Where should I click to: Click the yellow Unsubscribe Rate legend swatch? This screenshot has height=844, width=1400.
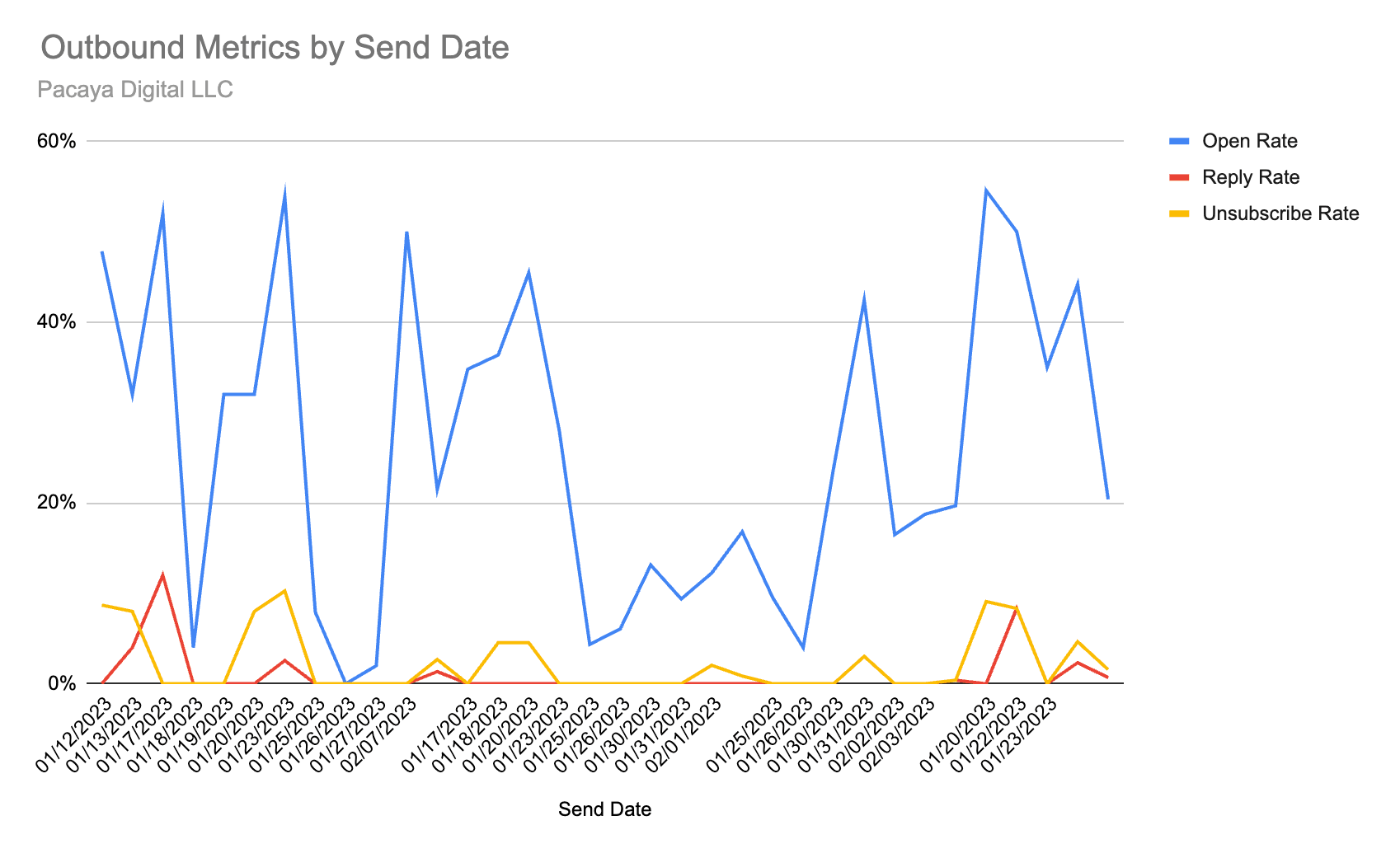1179,214
